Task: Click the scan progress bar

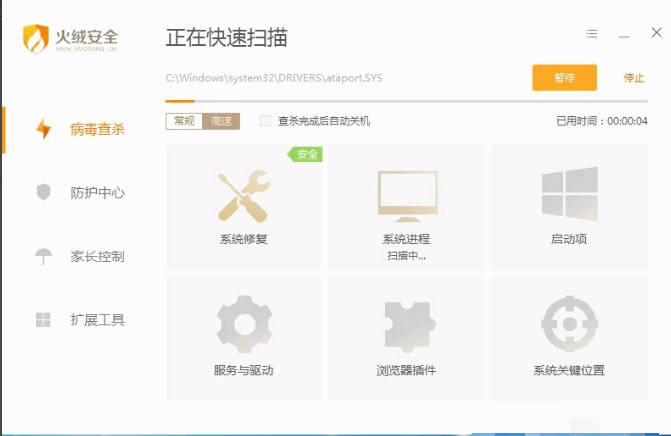Action: (407, 101)
